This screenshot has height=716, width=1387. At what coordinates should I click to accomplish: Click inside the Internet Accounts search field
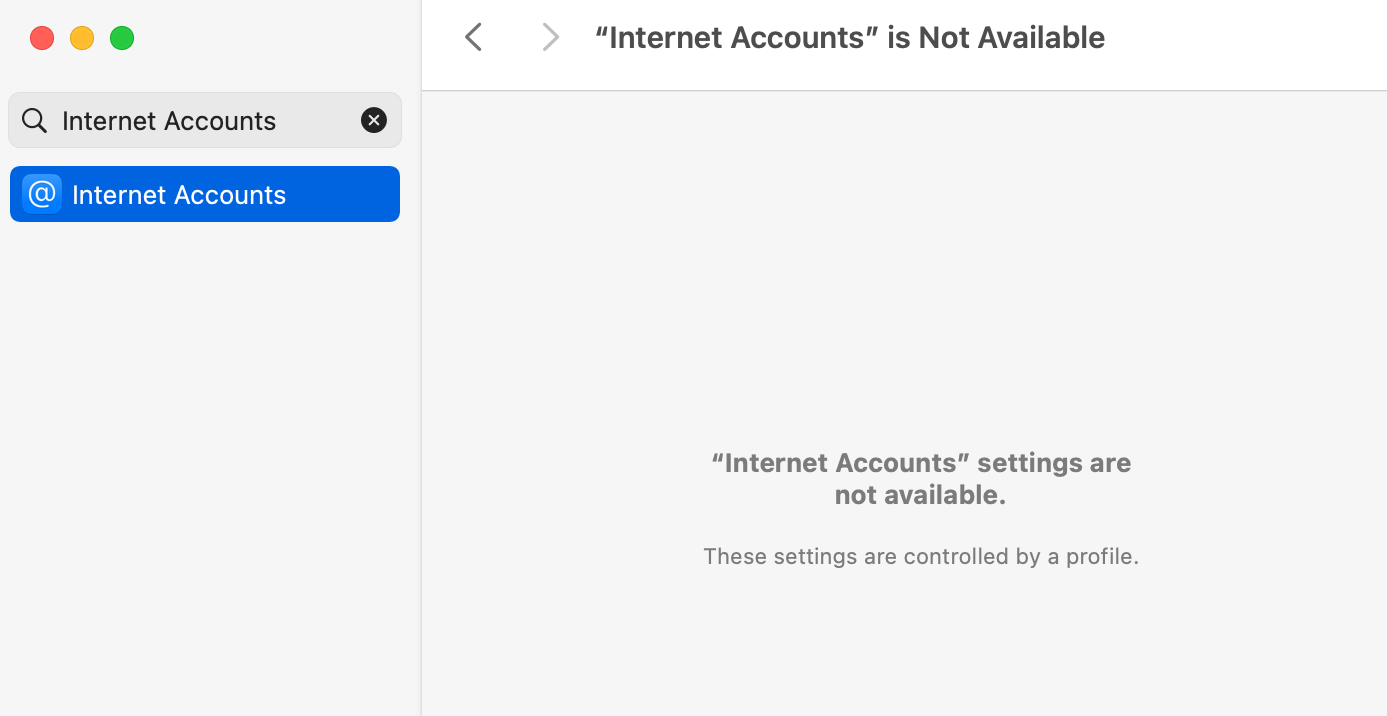point(205,121)
